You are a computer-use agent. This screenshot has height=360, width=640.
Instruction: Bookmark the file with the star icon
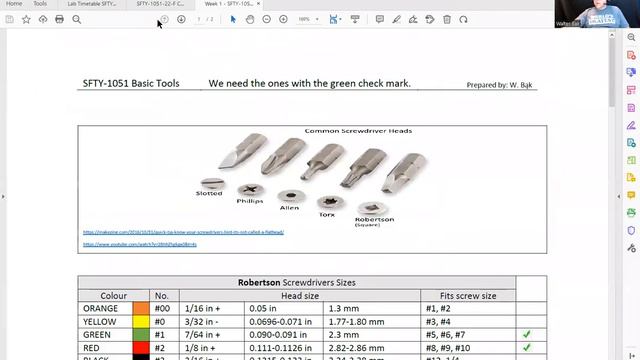tap(26, 19)
